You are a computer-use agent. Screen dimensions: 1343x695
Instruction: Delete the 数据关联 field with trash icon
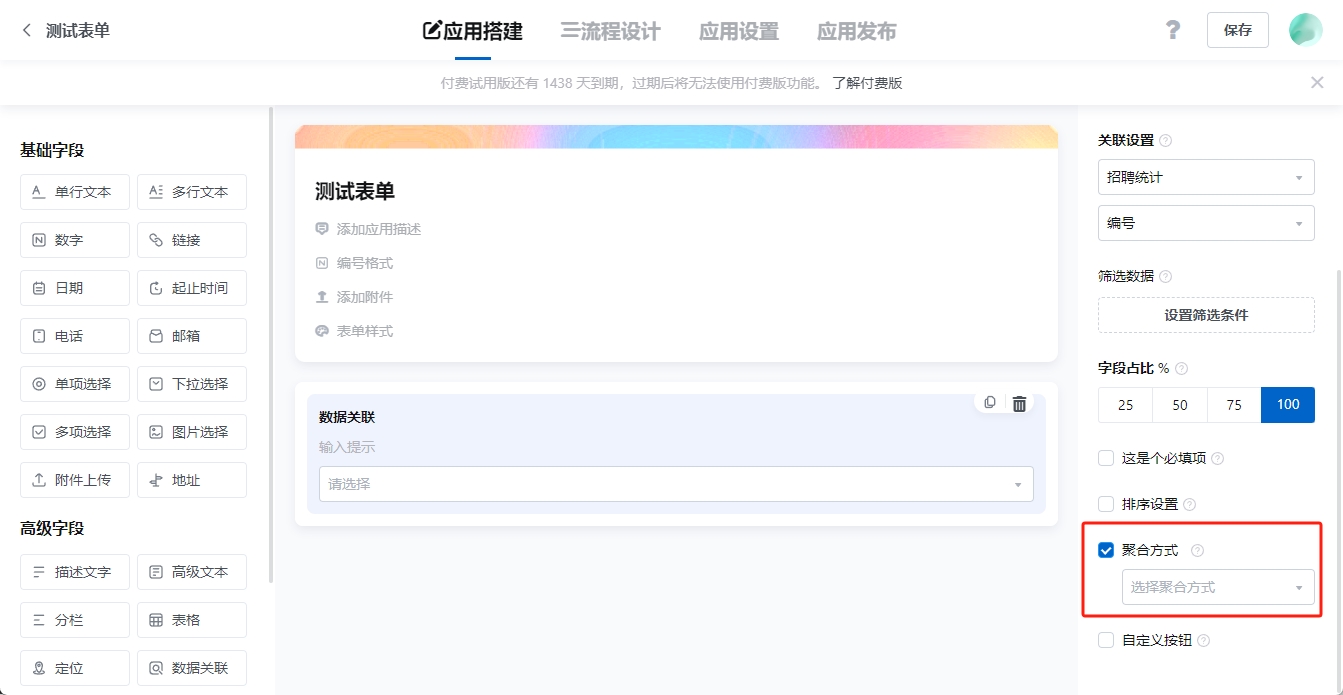point(1019,402)
